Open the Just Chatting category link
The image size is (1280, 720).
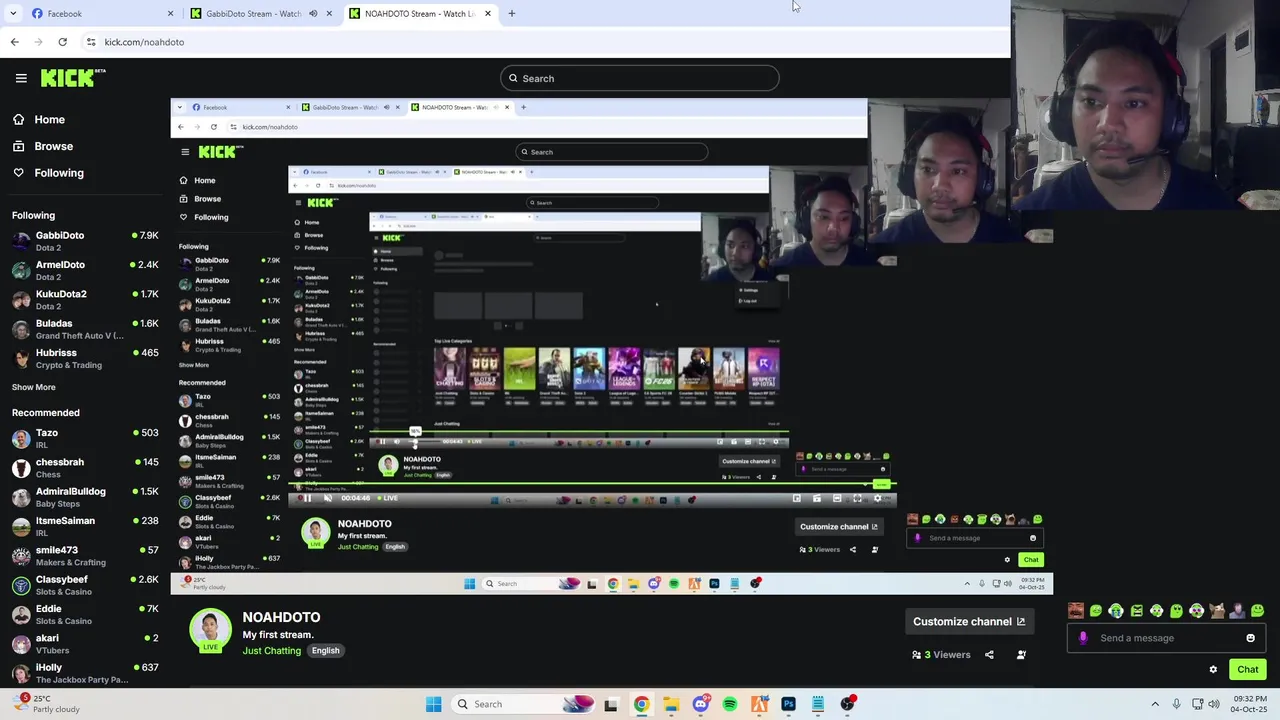tap(271, 651)
